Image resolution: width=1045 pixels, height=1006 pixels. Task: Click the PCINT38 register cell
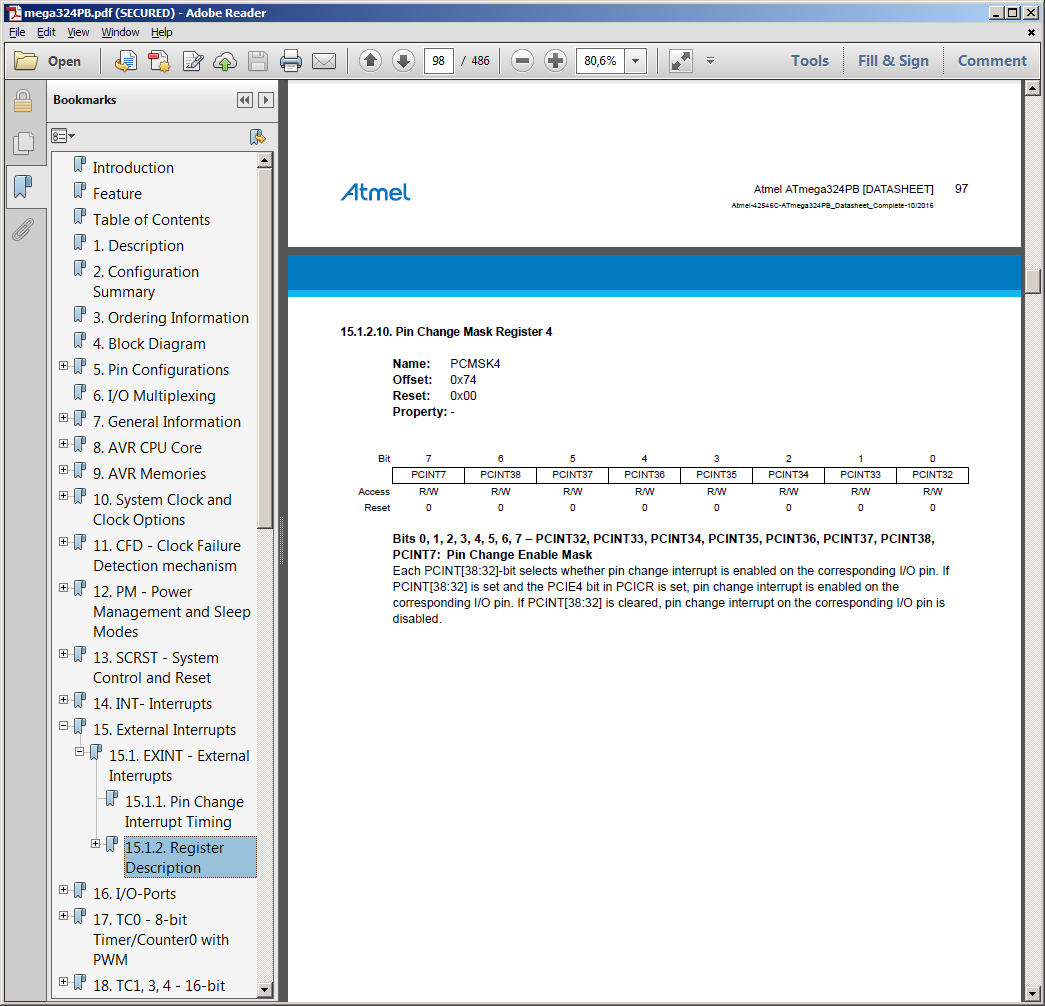[x=501, y=475]
